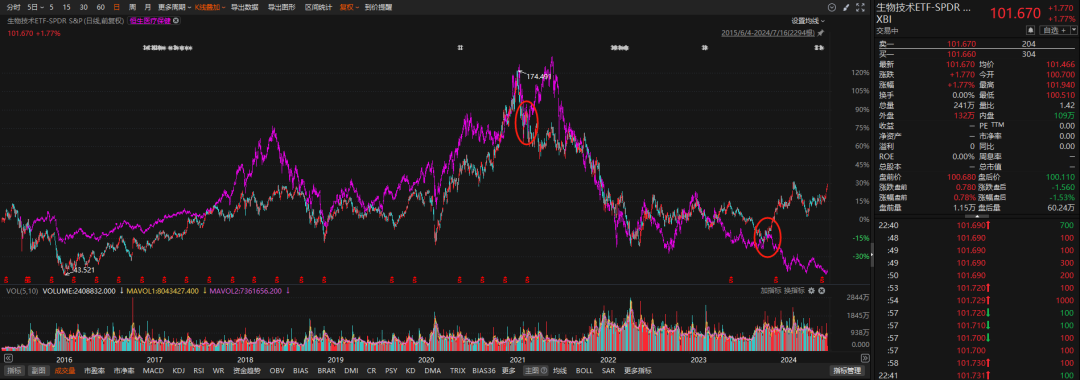Open the circled dropdown icon near brush
This screenshot has width=1080, height=380.
tap(831, 8)
